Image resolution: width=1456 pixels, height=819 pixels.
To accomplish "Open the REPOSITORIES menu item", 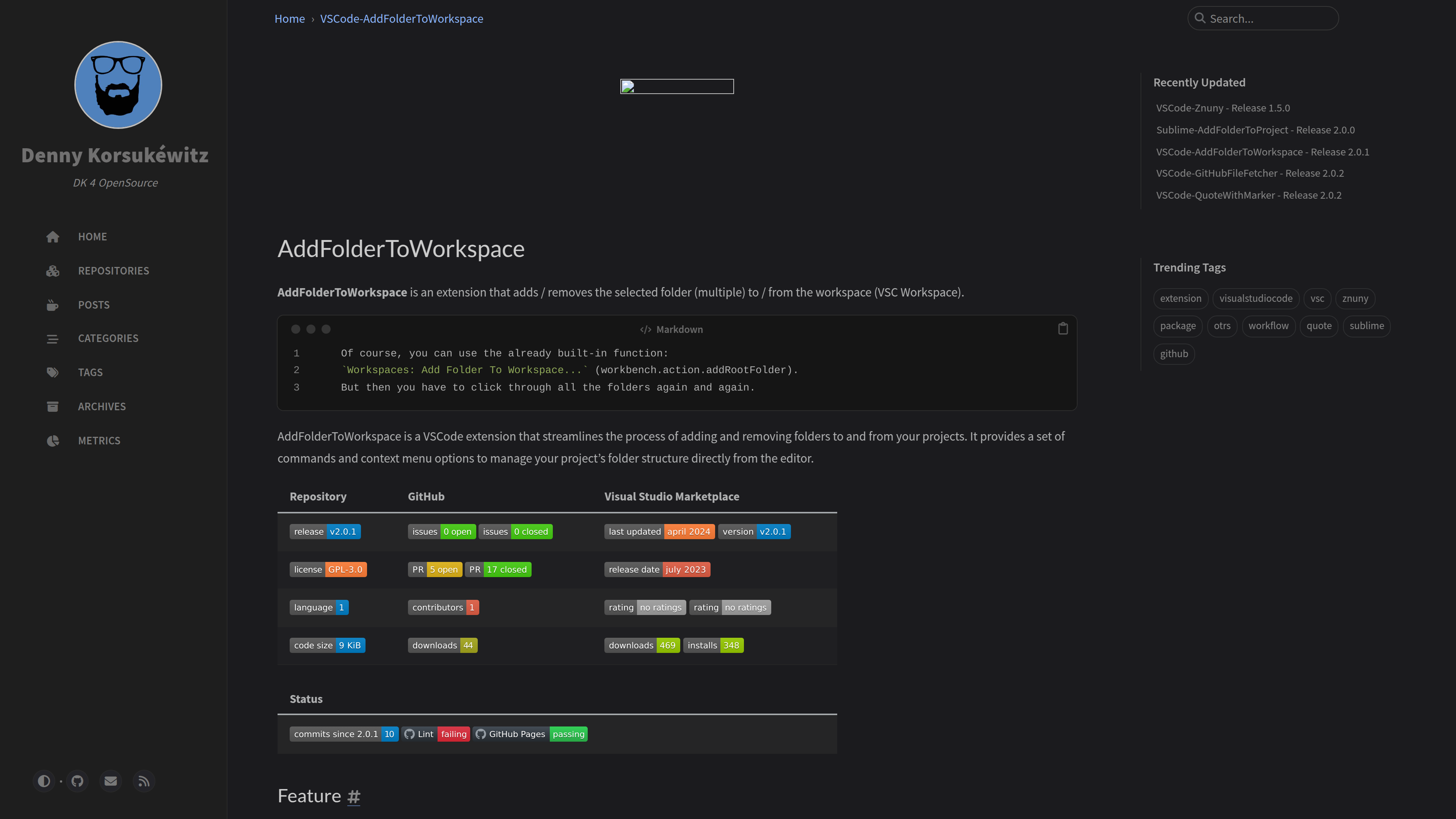I will point(114,271).
